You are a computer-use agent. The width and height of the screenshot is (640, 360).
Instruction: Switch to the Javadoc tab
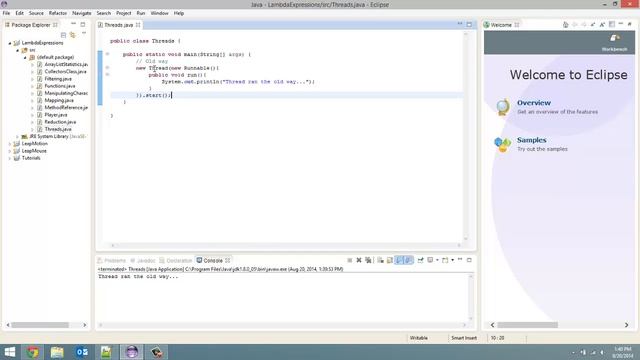click(143, 260)
